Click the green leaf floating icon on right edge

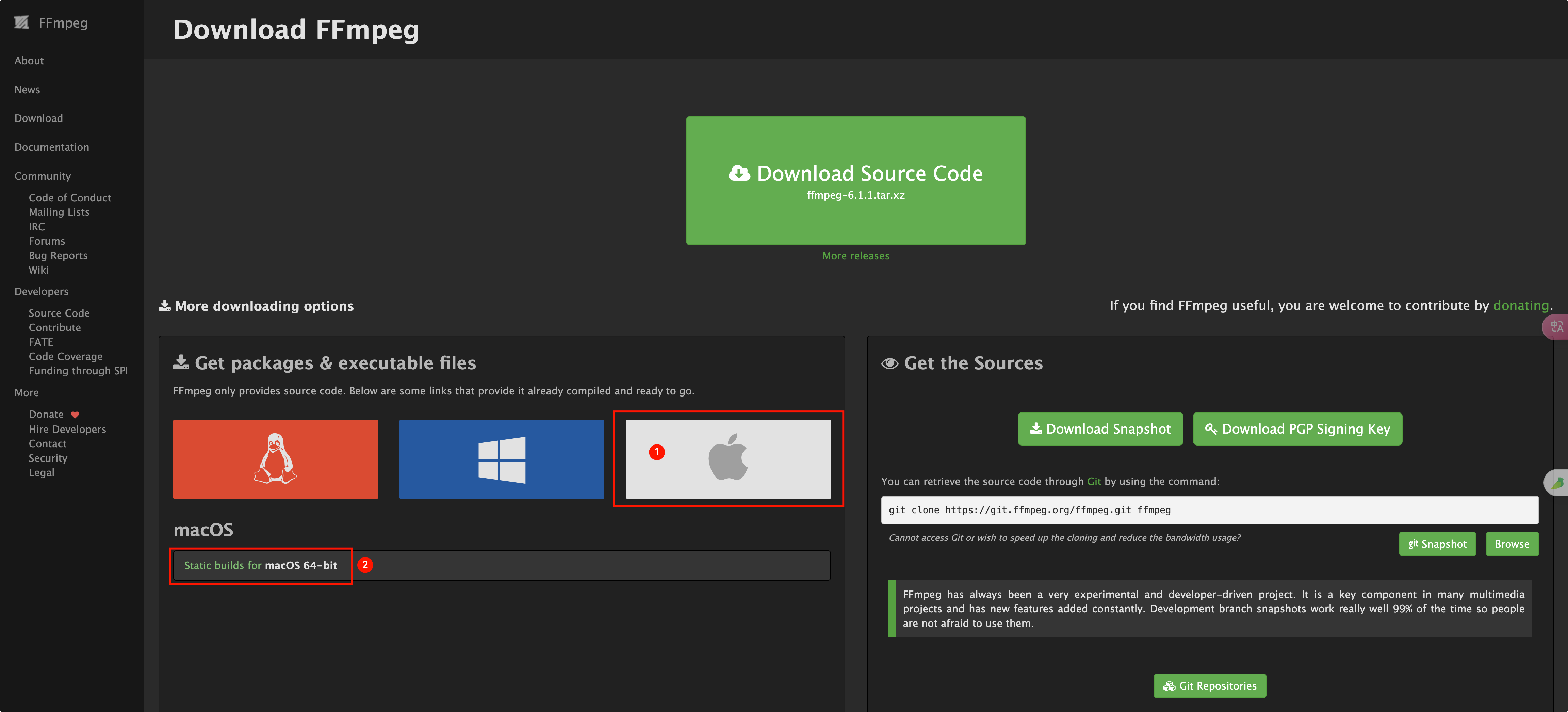[1556, 482]
